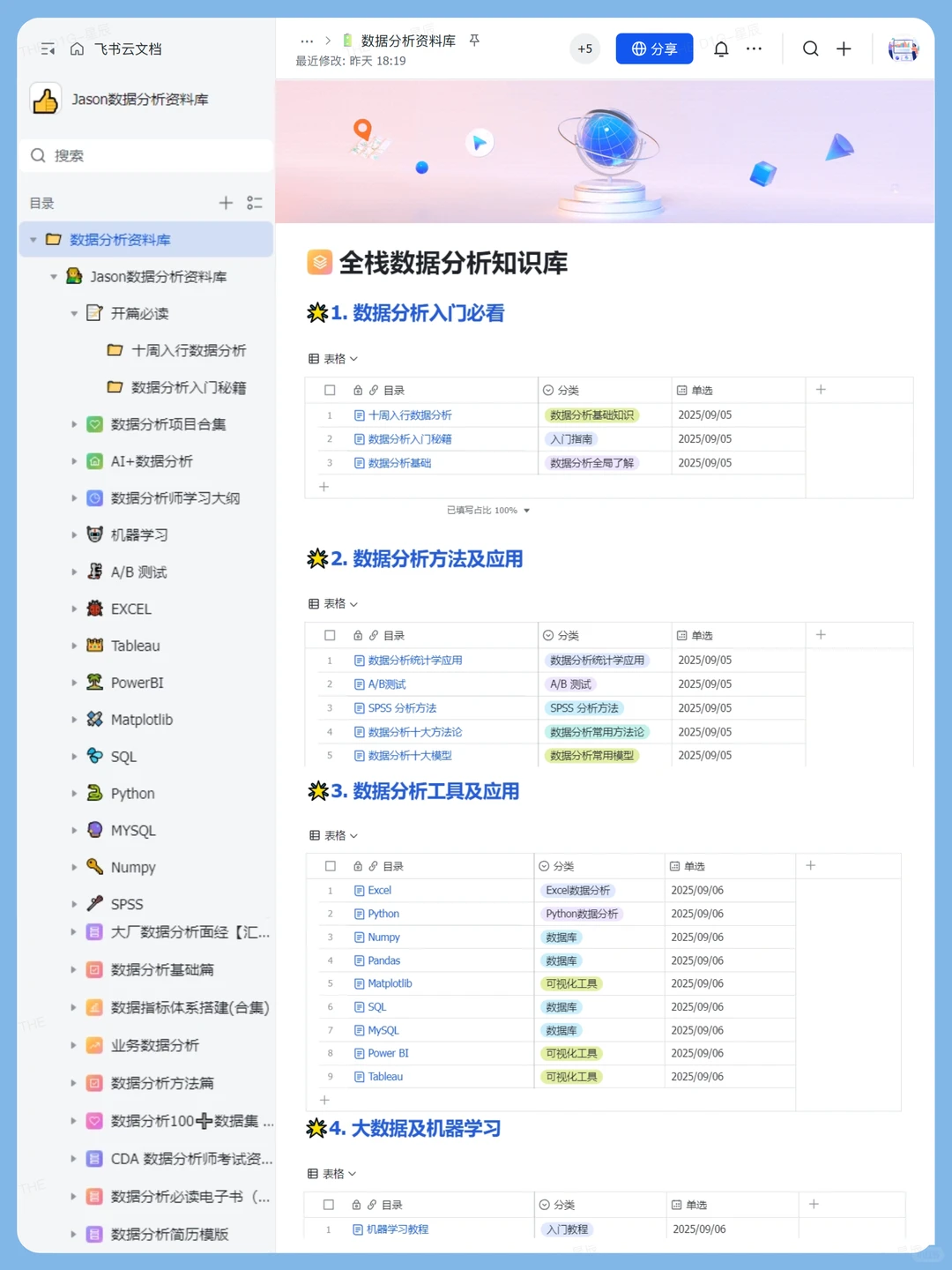Click the Numpy magnifier icon in the sidebar
This screenshot has width=952, height=1270.
point(95,867)
